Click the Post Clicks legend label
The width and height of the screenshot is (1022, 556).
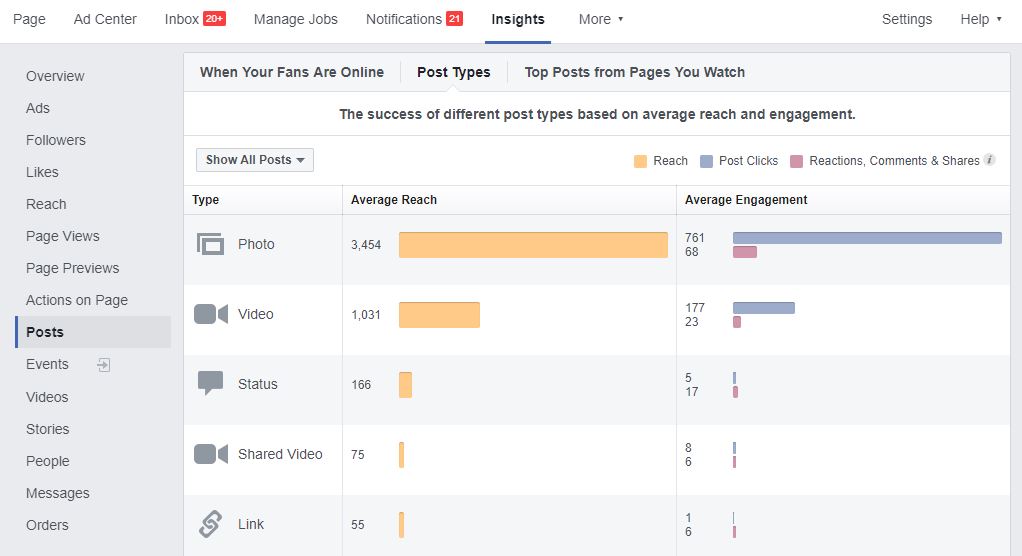pos(748,161)
